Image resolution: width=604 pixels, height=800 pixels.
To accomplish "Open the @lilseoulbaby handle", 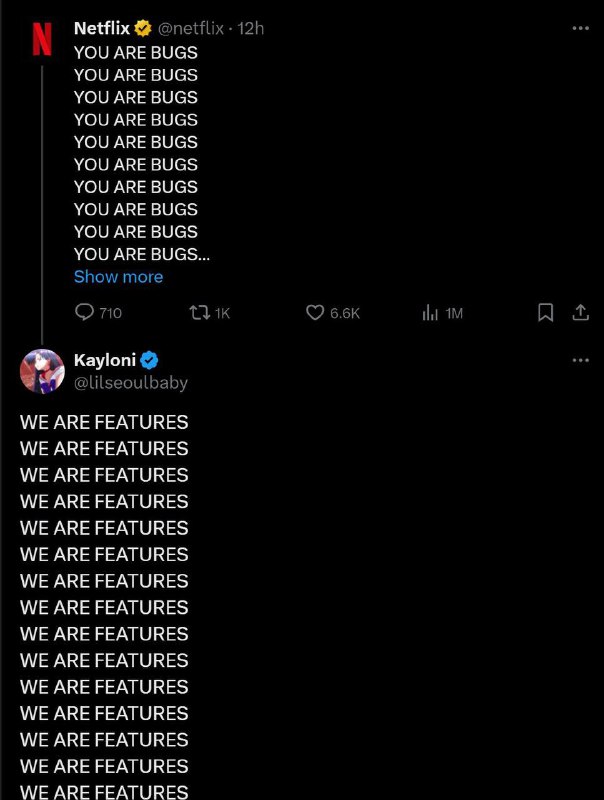I will pyautogui.click(x=130, y=382).
